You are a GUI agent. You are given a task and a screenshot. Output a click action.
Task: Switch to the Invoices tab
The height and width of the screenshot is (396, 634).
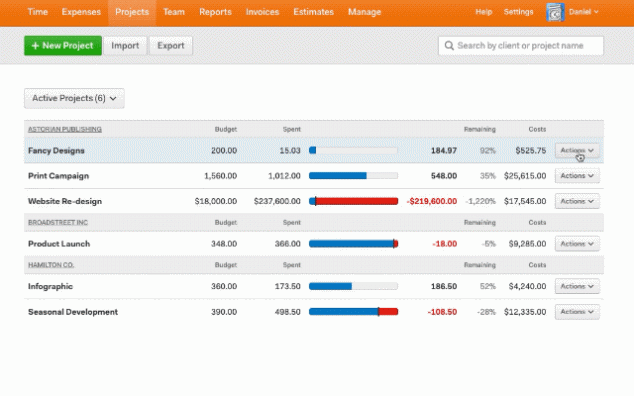[x=262, y=12]
